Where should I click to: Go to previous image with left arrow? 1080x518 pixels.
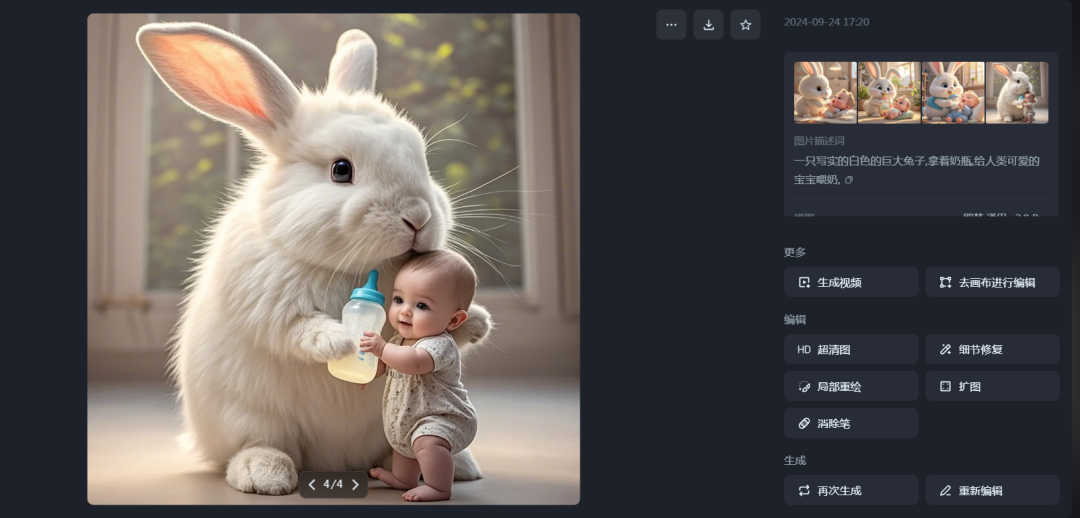point(311,485)
